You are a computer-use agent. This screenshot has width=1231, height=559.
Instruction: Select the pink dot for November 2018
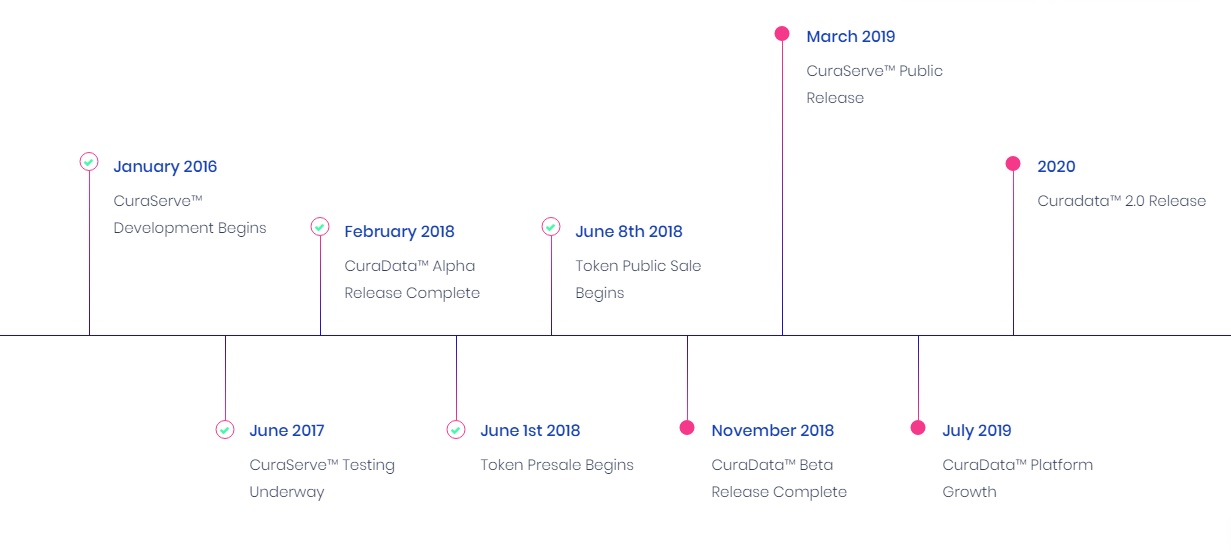pos(687,427)
